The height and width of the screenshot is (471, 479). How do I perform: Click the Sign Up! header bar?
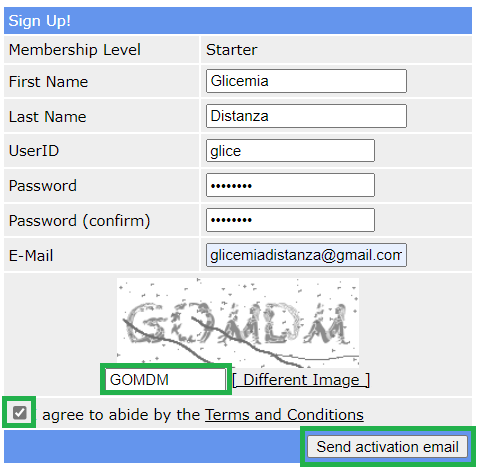coord(238,21)
